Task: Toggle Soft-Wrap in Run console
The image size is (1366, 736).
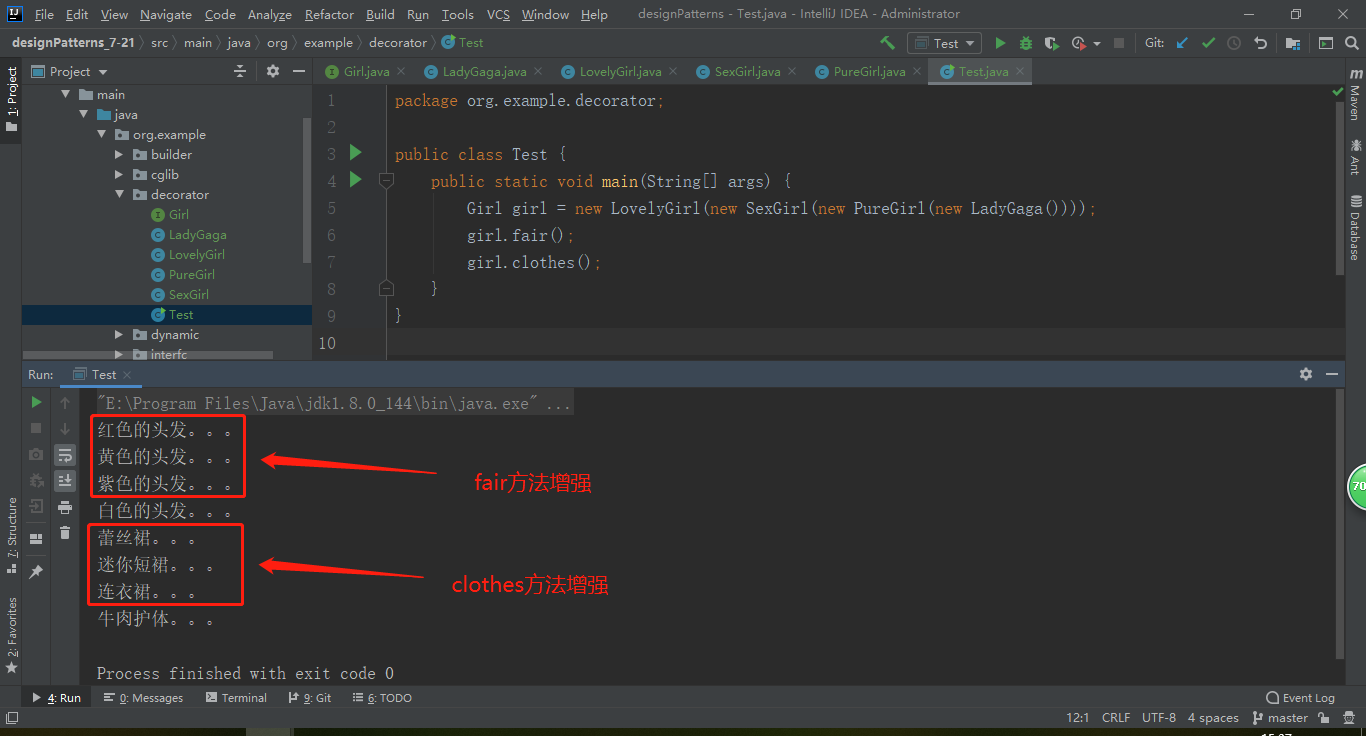Action: coord(65,455)
